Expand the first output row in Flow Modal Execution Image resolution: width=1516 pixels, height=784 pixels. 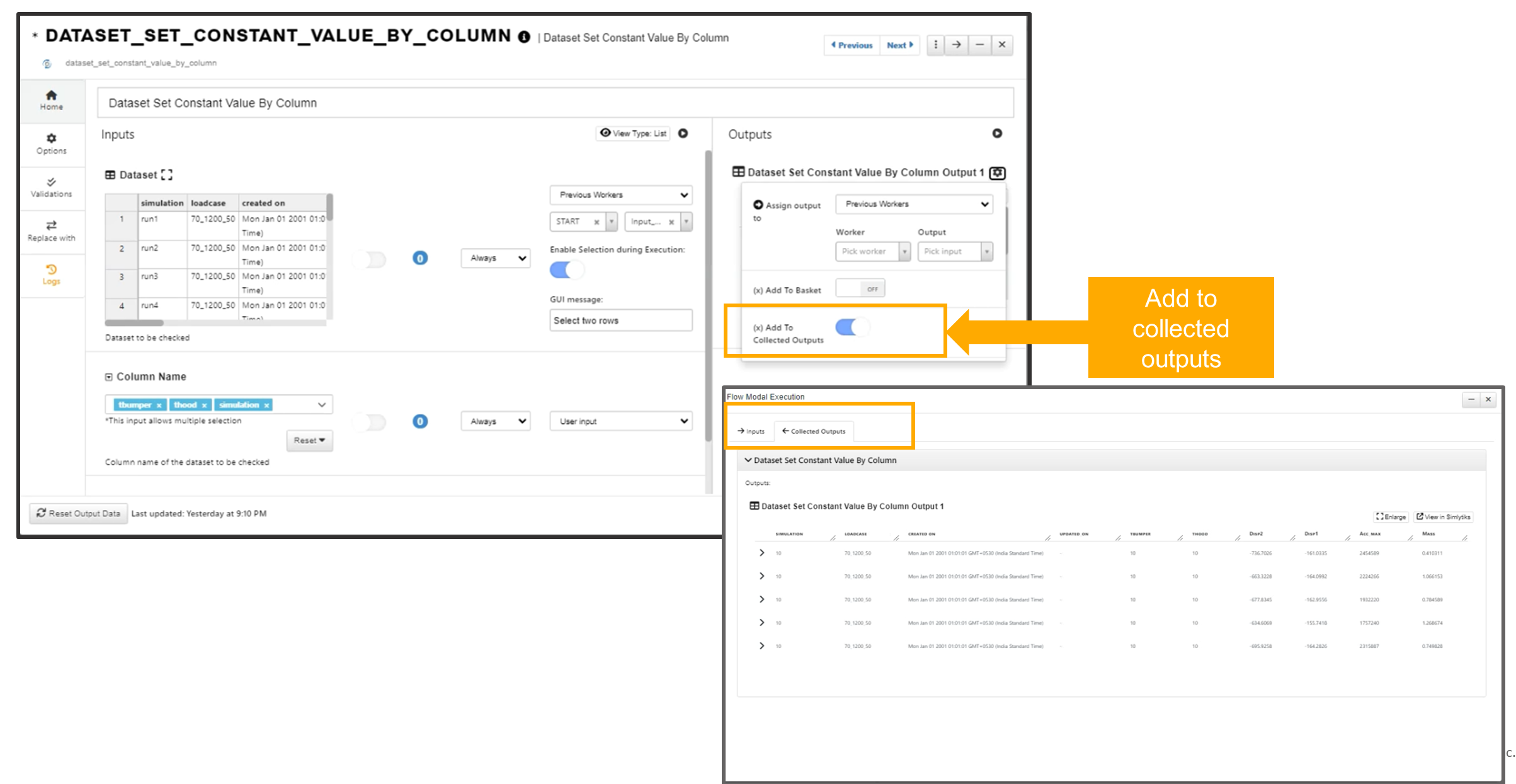761,552
